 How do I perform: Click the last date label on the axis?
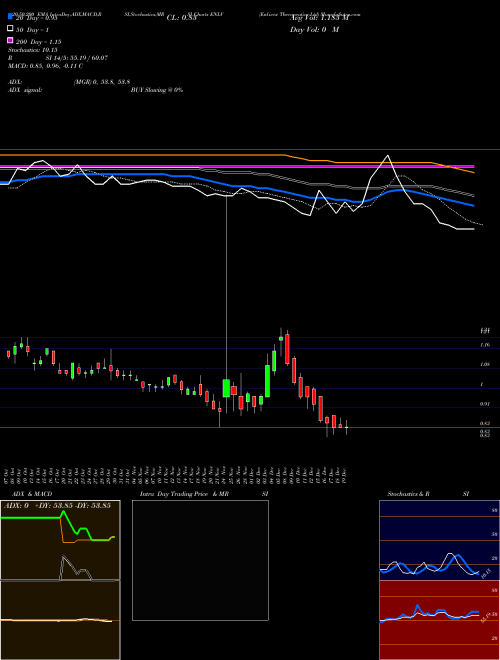tap(345, 474)
